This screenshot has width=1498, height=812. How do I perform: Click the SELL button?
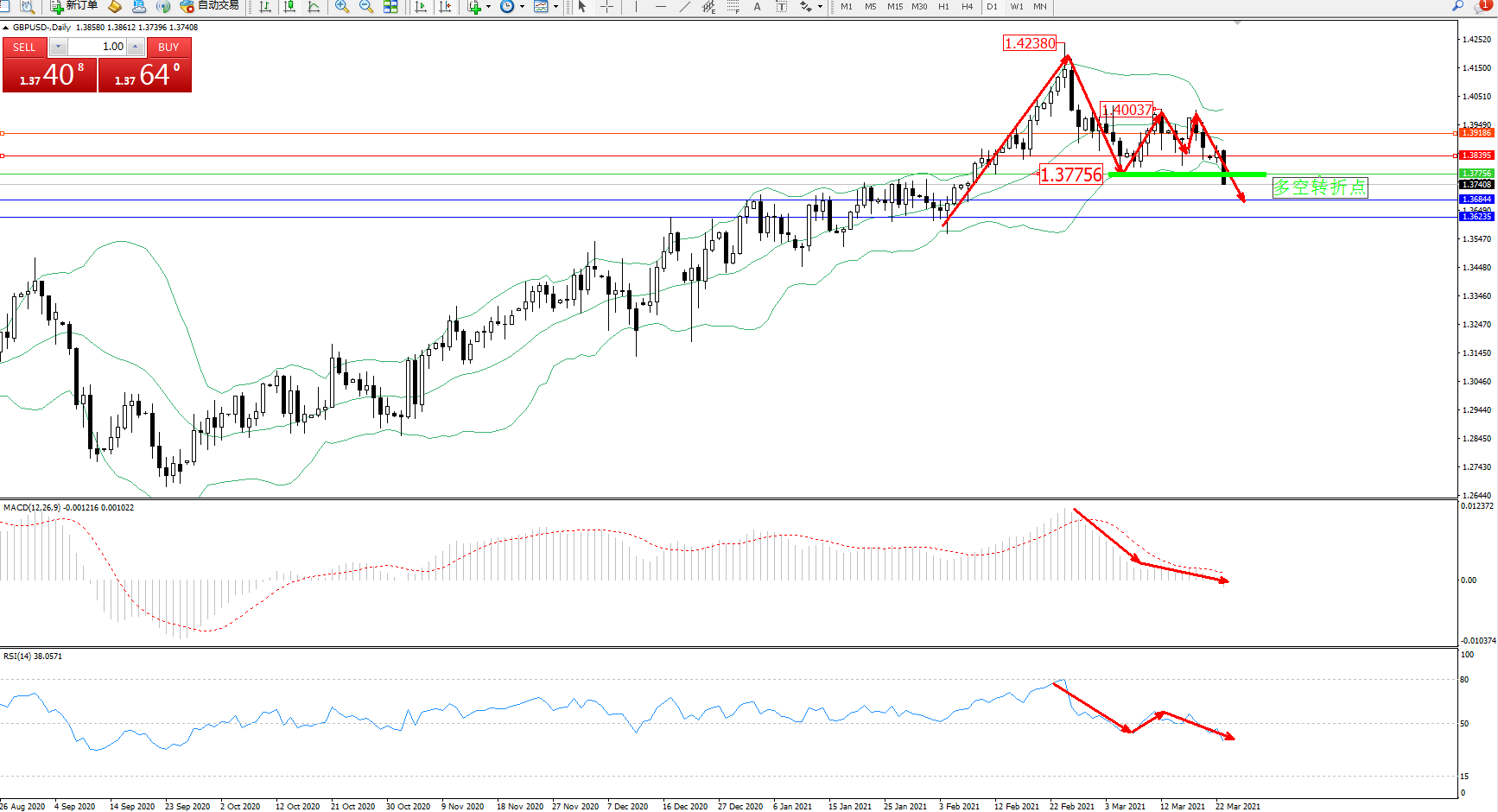24,48
